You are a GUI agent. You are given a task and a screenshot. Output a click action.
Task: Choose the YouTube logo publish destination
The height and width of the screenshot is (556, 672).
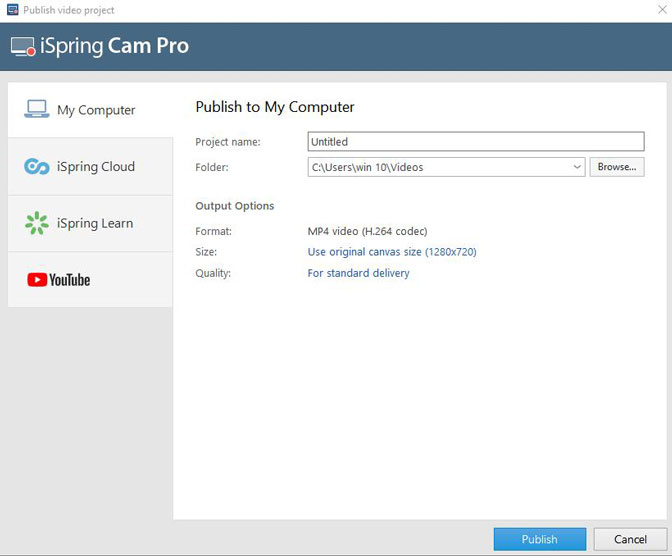[59, 280]
